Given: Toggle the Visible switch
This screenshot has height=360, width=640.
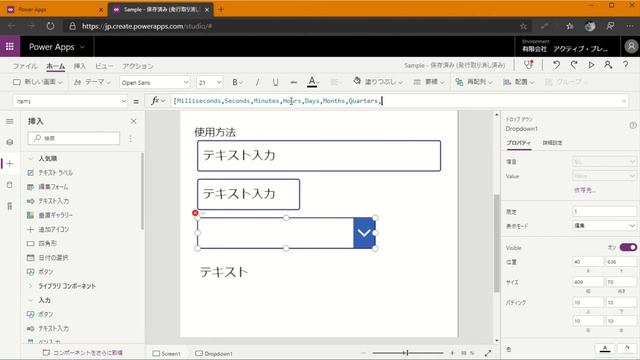Looking at the screenshot, I should click(628, 247).
